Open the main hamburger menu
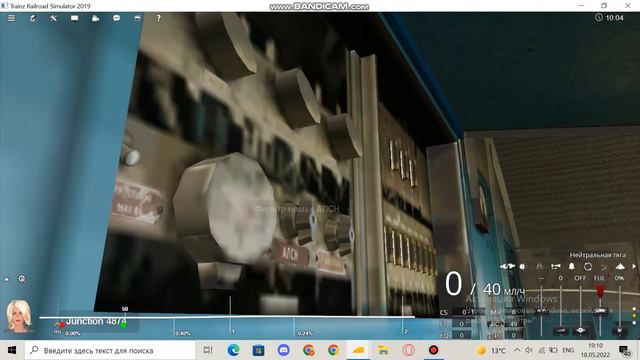Image resolution: width=640 pixels, height=360 pixels. coord(11,18)
